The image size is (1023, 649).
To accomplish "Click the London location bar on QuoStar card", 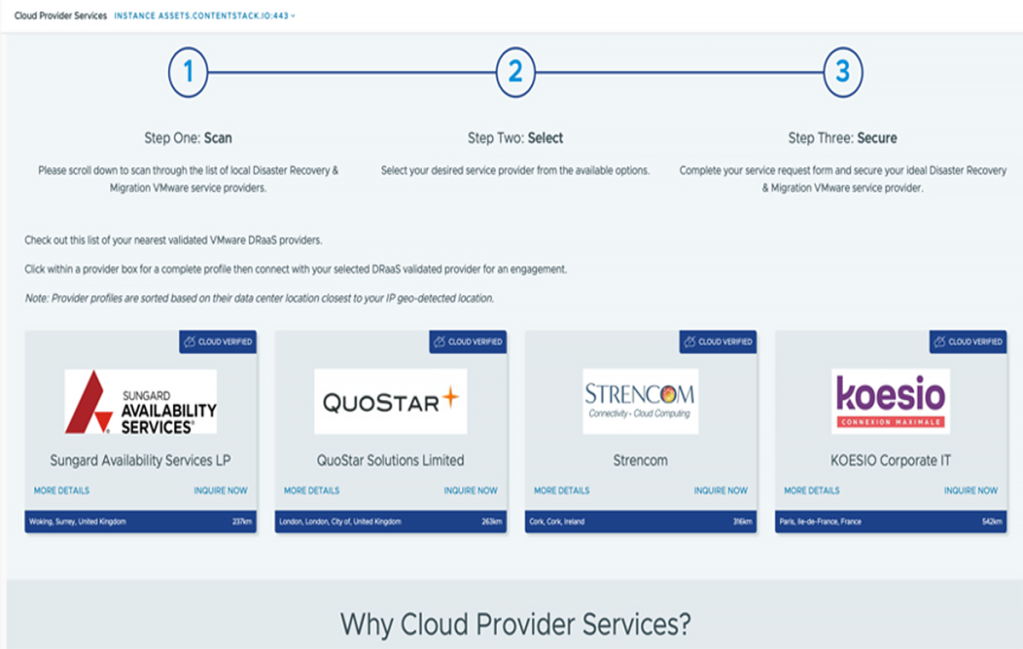I will click(391, 522).
